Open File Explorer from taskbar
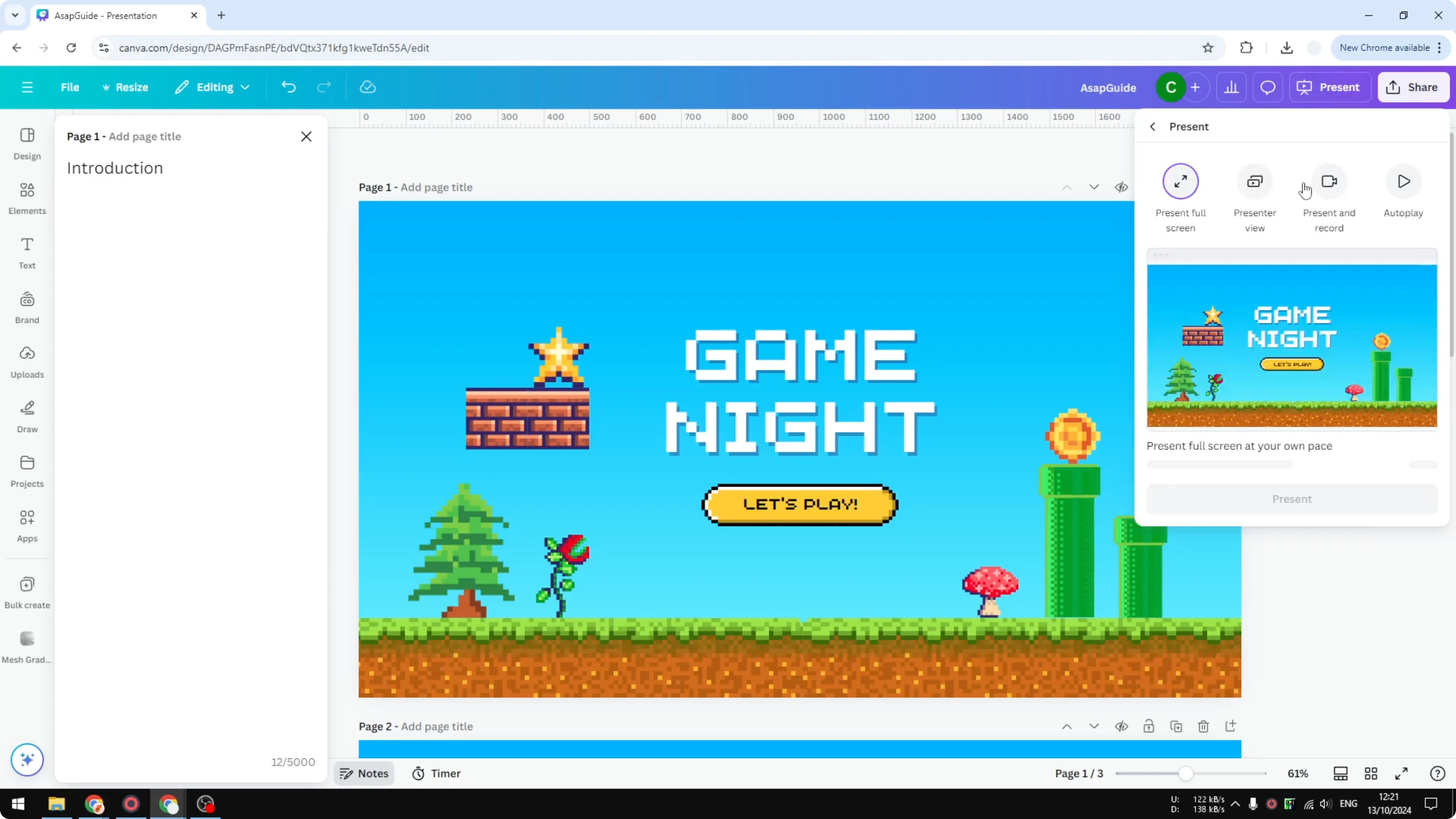Viewport: 1456px width, 819px height. coord(57,804)
